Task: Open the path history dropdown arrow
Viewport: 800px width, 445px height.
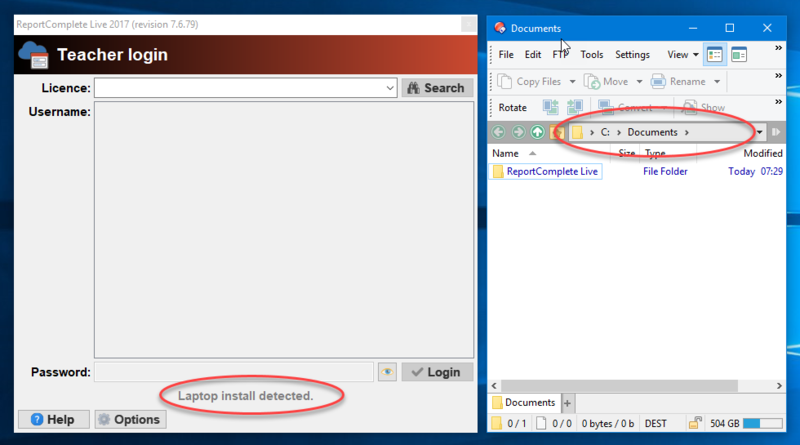Action: point(760,132)
